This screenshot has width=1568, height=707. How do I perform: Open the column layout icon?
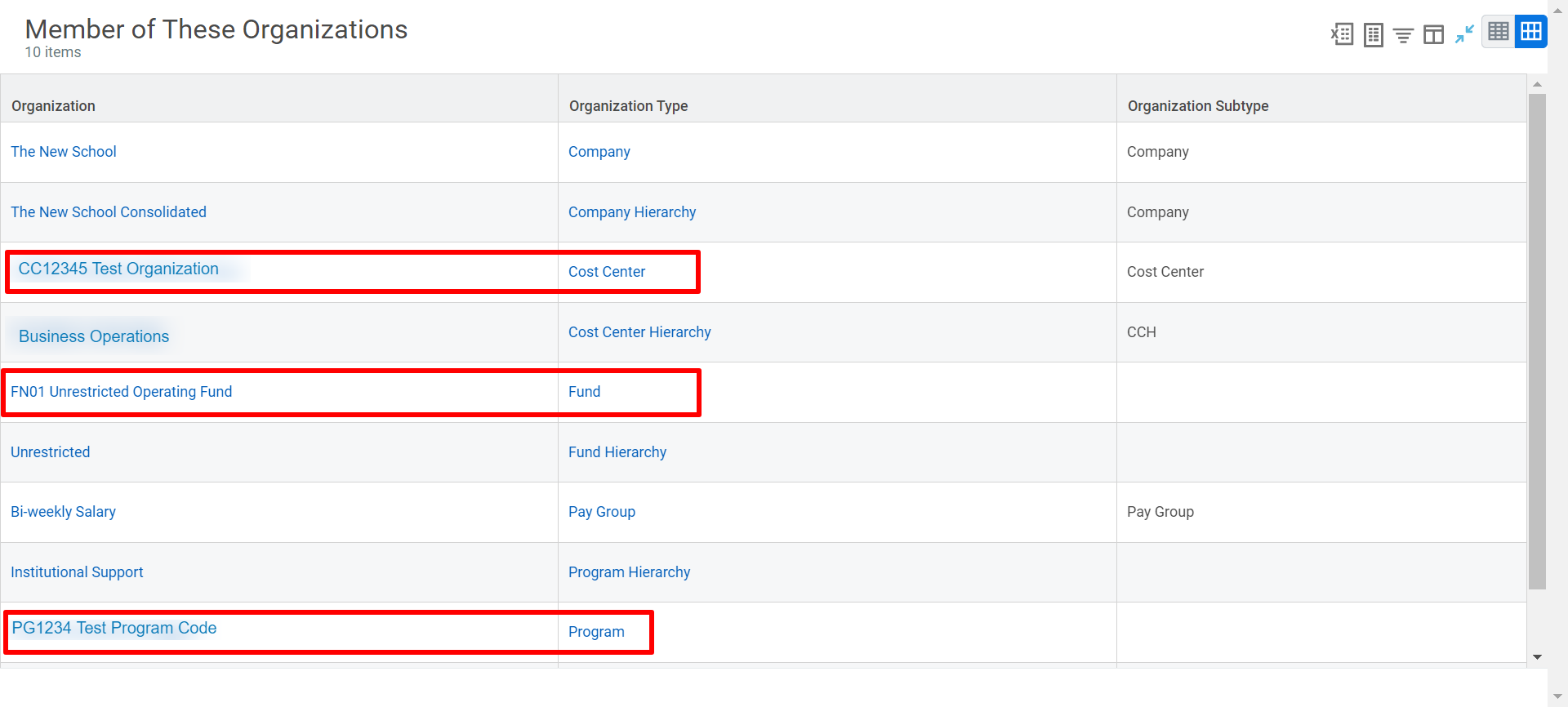1433,35
